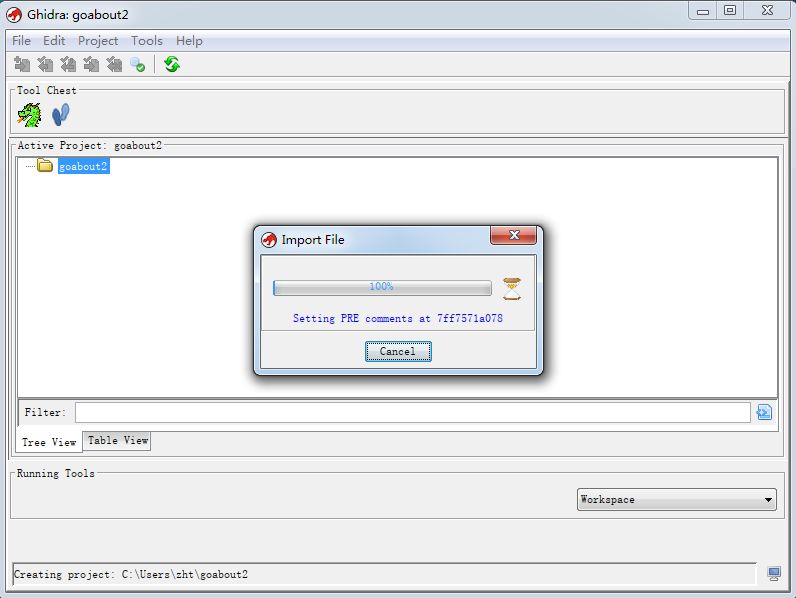Click the 'Active Project: goabout2' label
This screenshot has width=796, height=598.
click(90, 145)
